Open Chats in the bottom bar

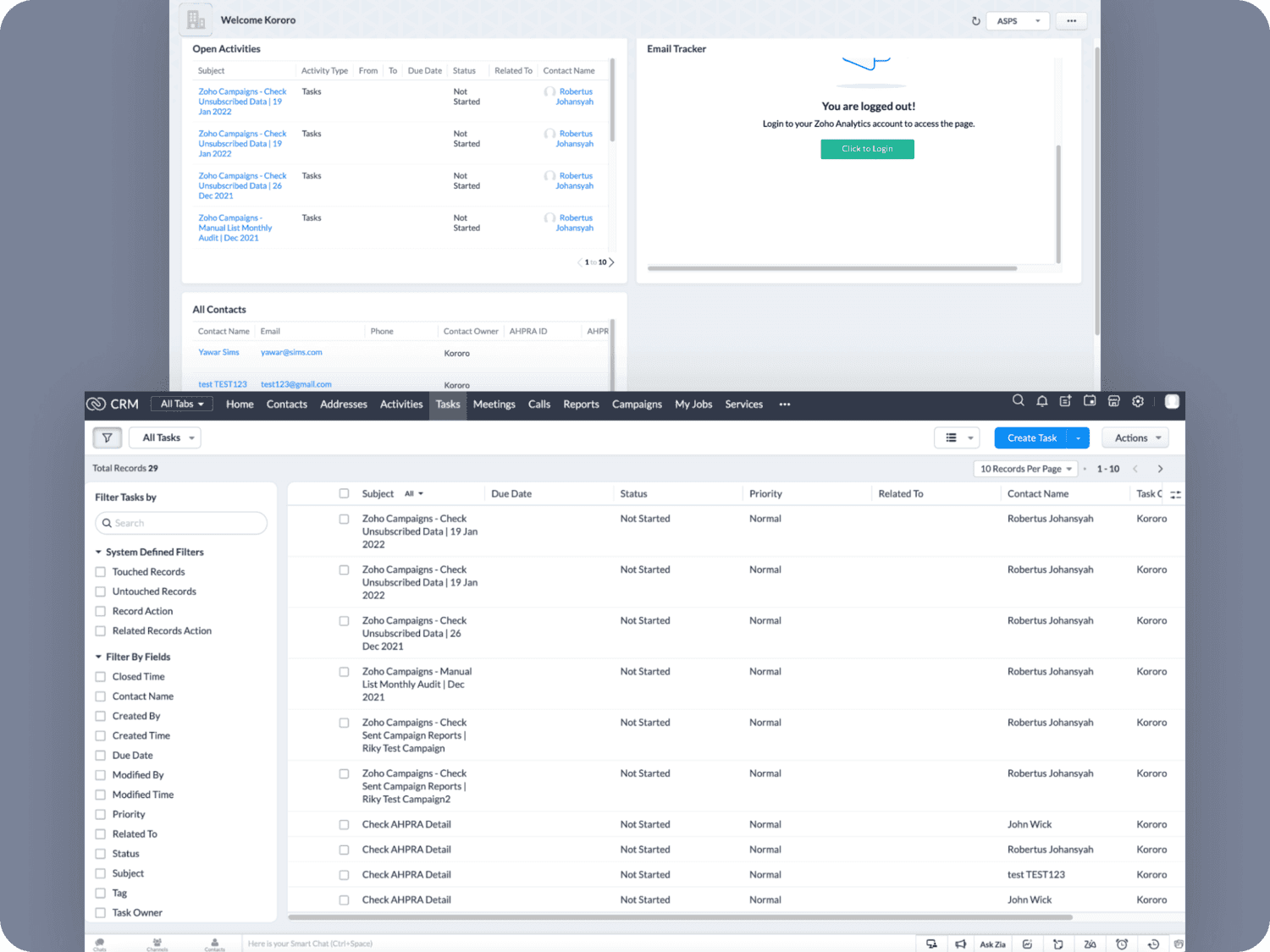[x=100, y=944]
